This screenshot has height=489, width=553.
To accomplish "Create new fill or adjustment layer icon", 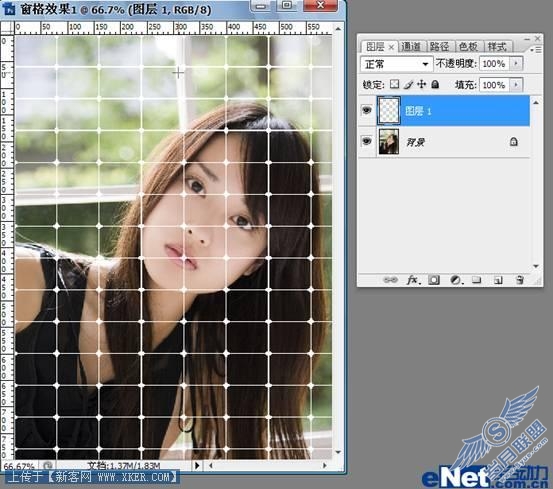I will [455, 280].
